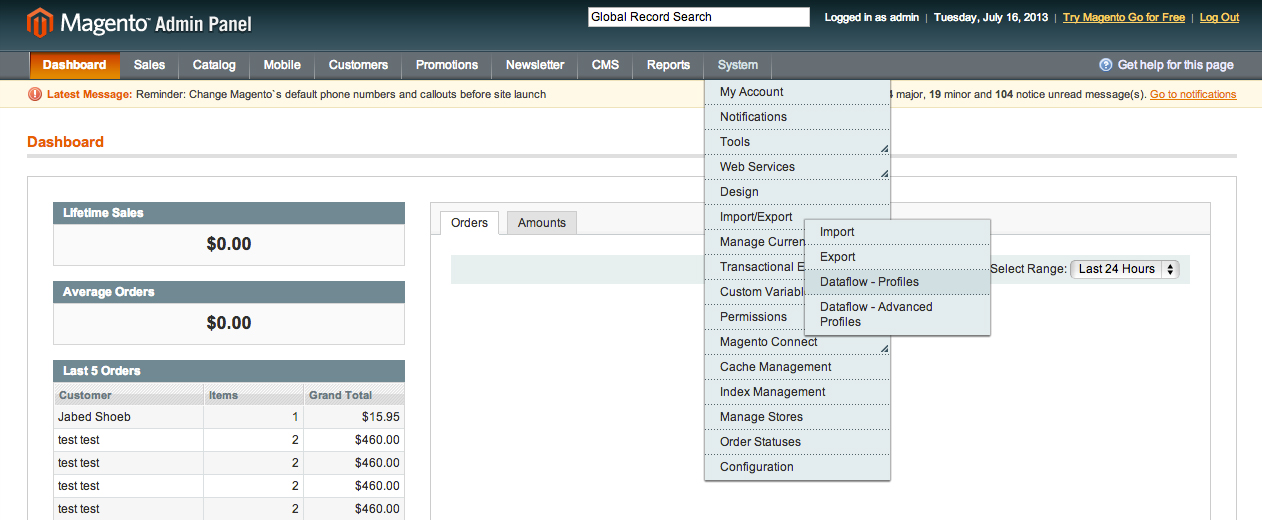Choose Dataflow - Profiles
The width and height of the screenshot is (1262, 520).
pos(897,282)
